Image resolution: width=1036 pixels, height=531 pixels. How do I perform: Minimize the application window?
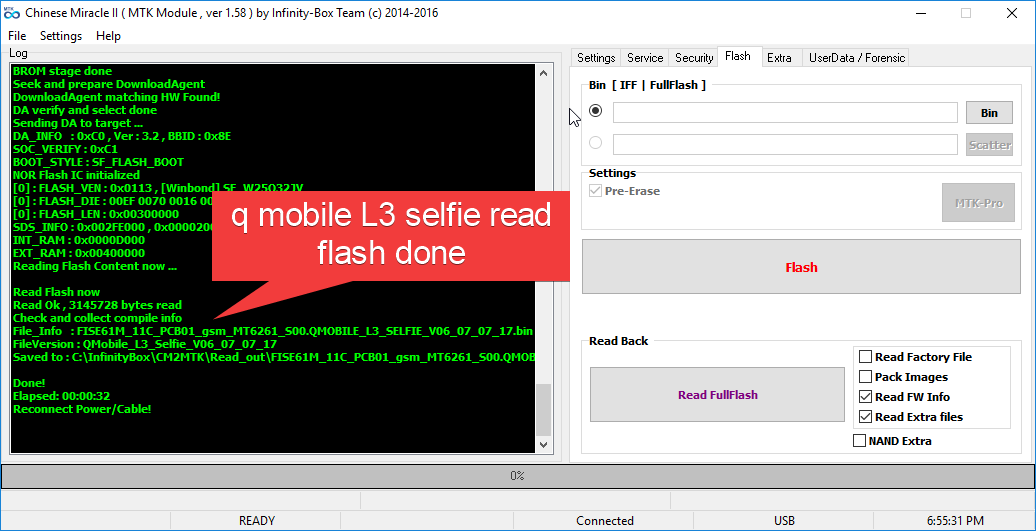tap(920, 13)
